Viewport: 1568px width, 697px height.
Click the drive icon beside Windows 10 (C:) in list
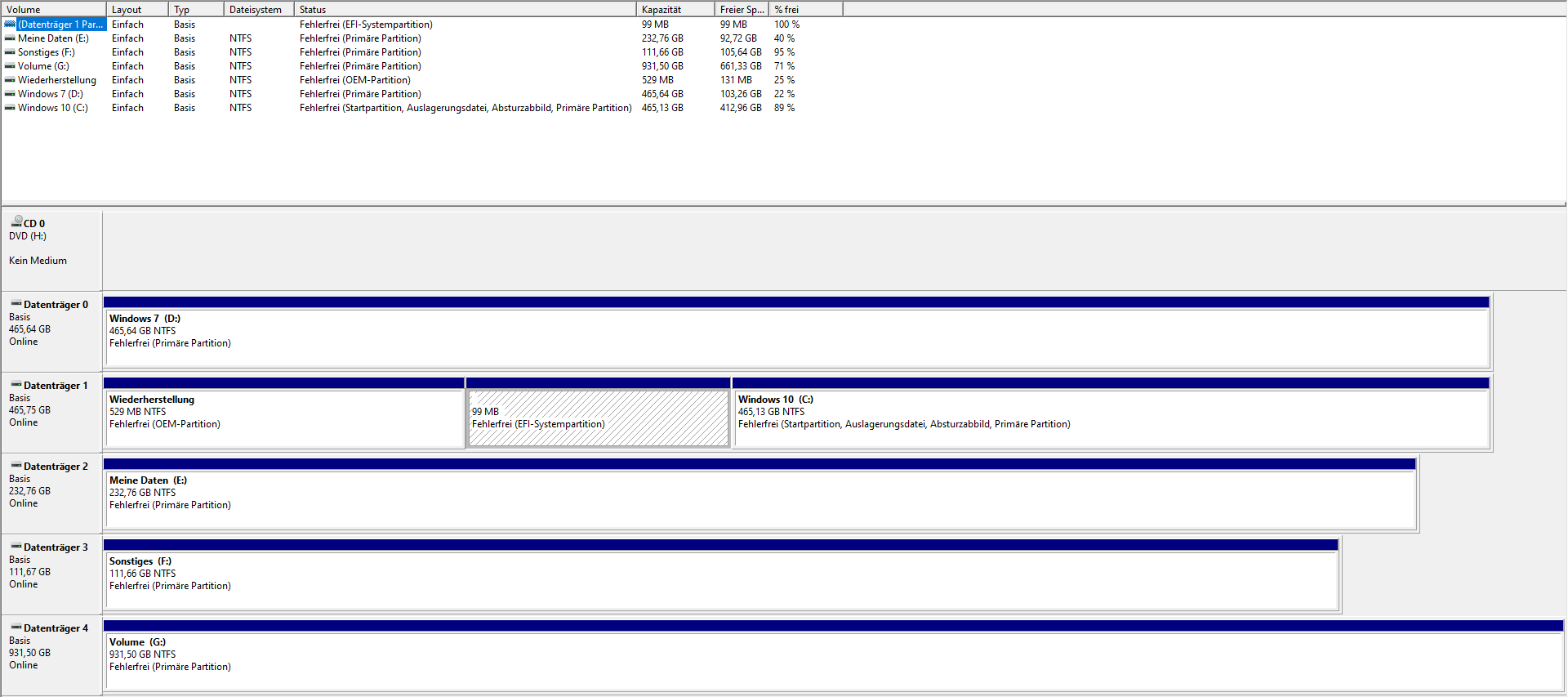[10, 108]
